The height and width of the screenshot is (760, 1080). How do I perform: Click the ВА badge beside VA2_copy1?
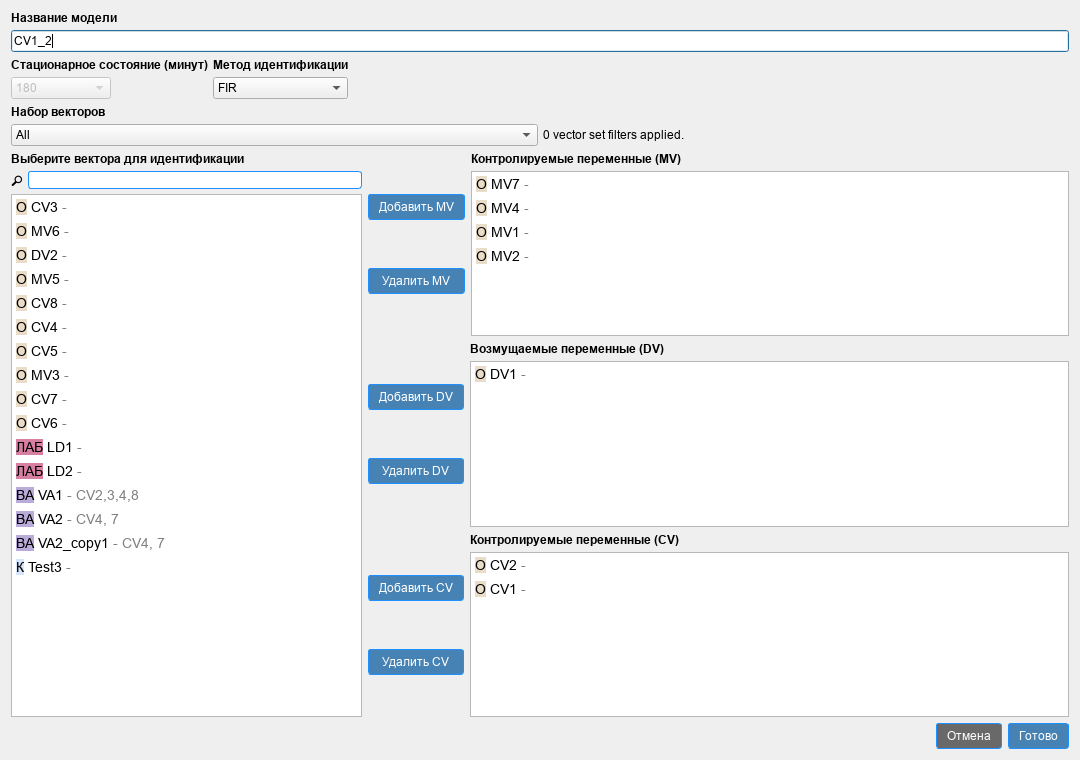tap(25, 543)
